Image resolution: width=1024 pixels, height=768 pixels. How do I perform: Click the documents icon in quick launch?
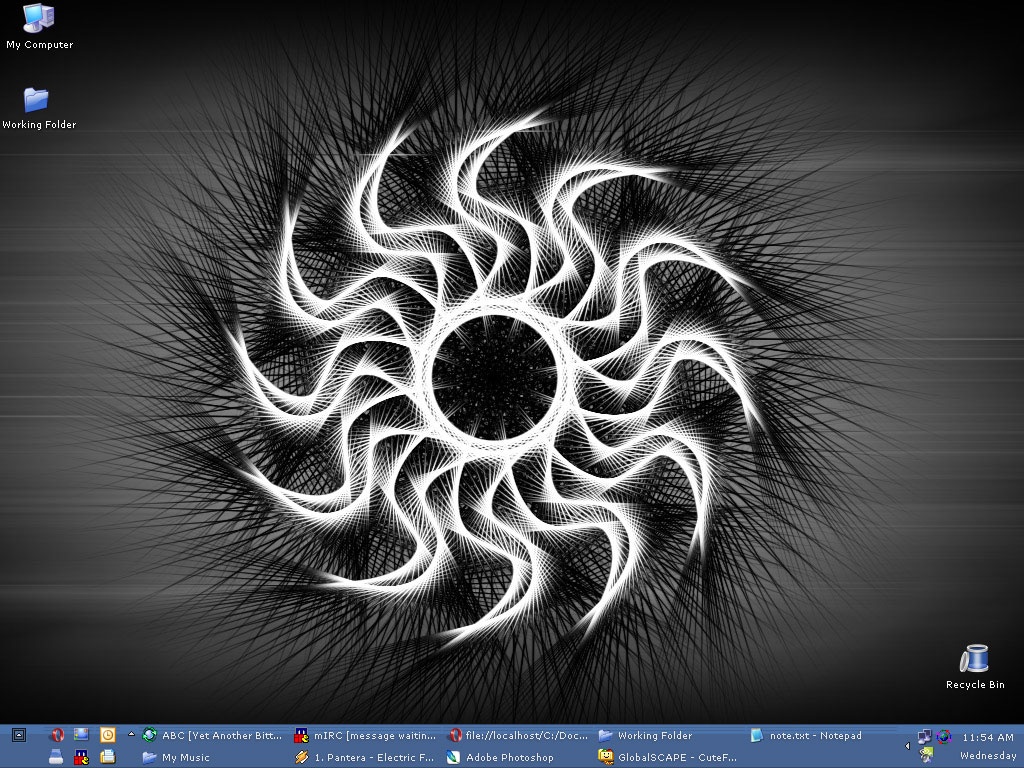click(x=107, y=757)
